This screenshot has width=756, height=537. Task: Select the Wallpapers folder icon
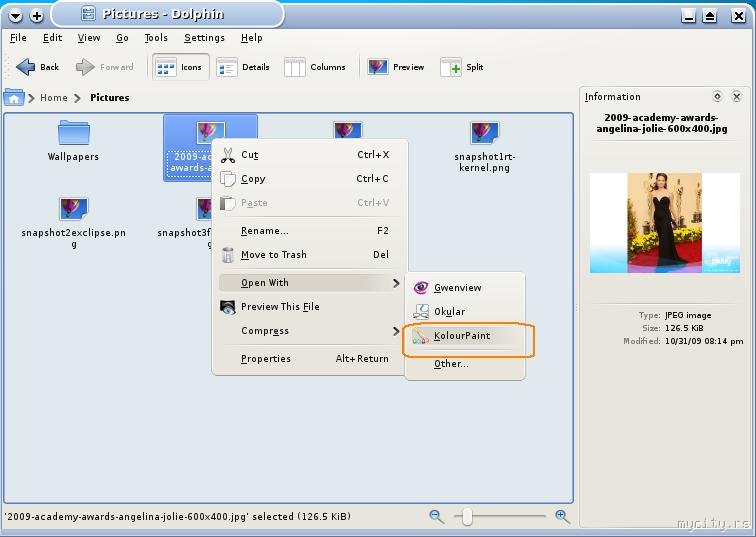[x=73, y=133]
